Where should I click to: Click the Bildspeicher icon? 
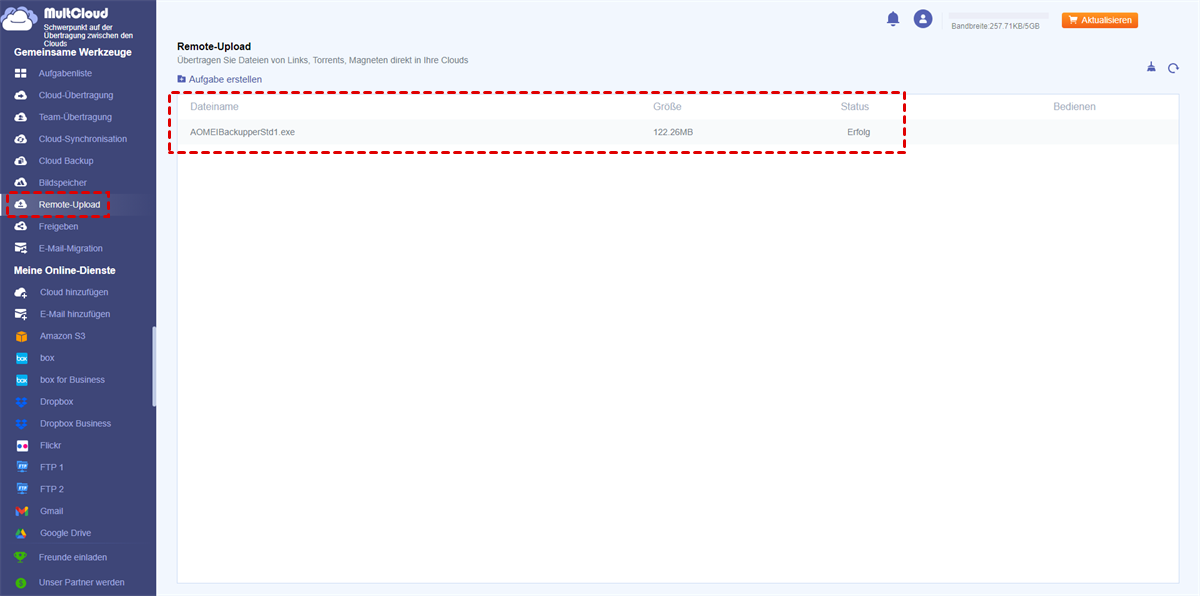[21, 183]
